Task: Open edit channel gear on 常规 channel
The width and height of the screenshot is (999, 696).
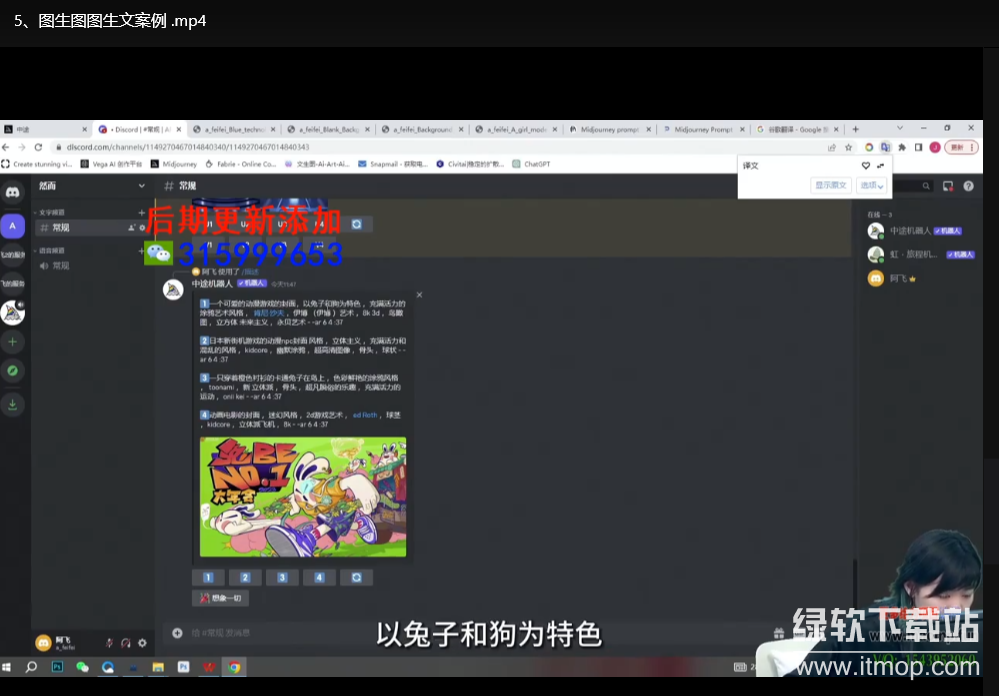Action: [142, 228]
